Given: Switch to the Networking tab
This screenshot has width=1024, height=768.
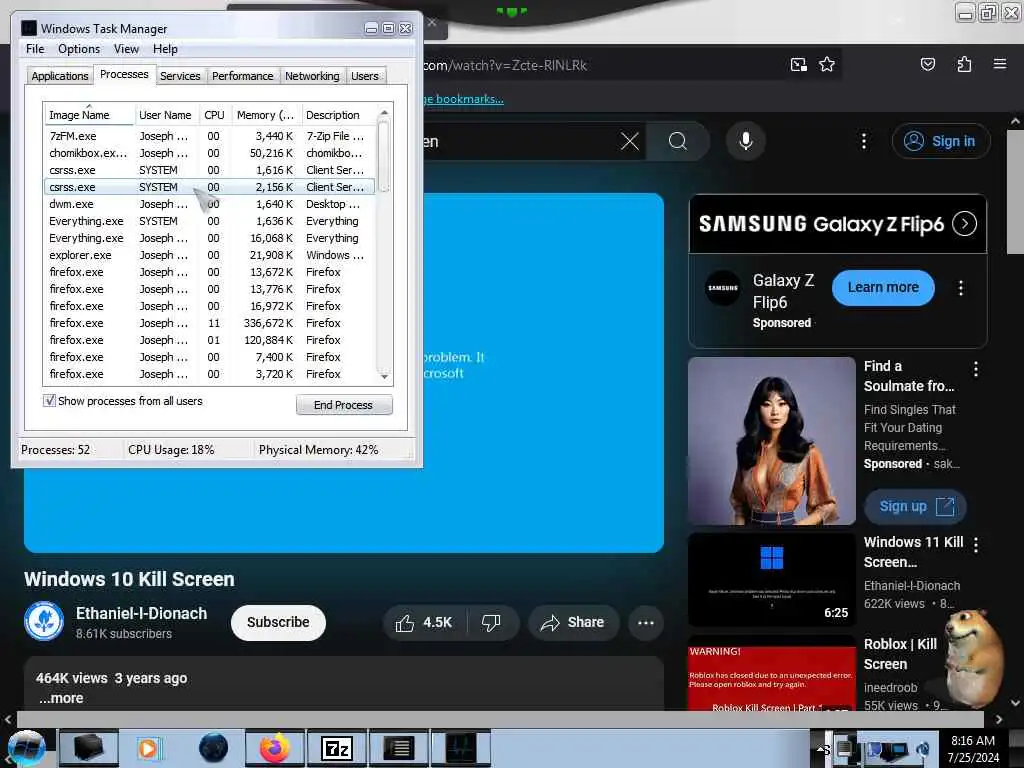Looking at the screenshot, I should click(x=312, y=76).
